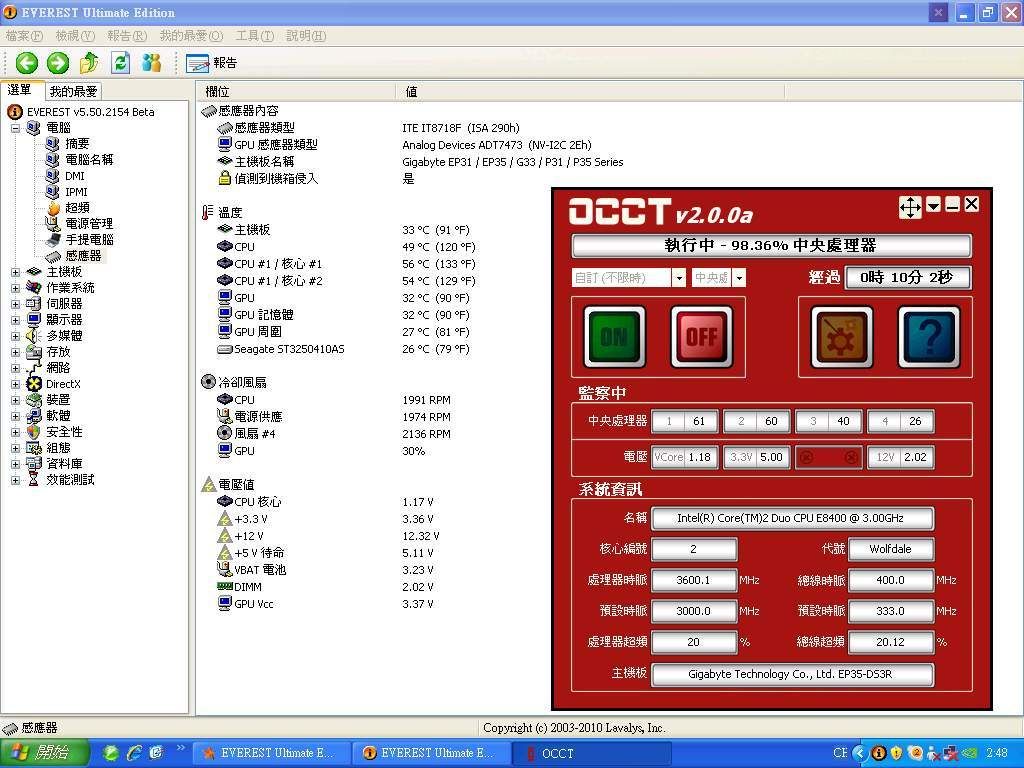
Task: Open the 檢視(V) menu
Action: pos(75,36)
